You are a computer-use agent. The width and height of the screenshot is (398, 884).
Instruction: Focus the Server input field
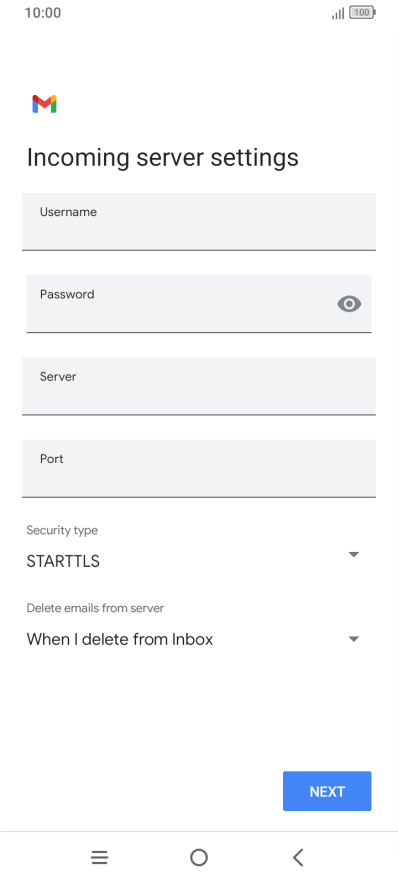click(x=199, y=386)
